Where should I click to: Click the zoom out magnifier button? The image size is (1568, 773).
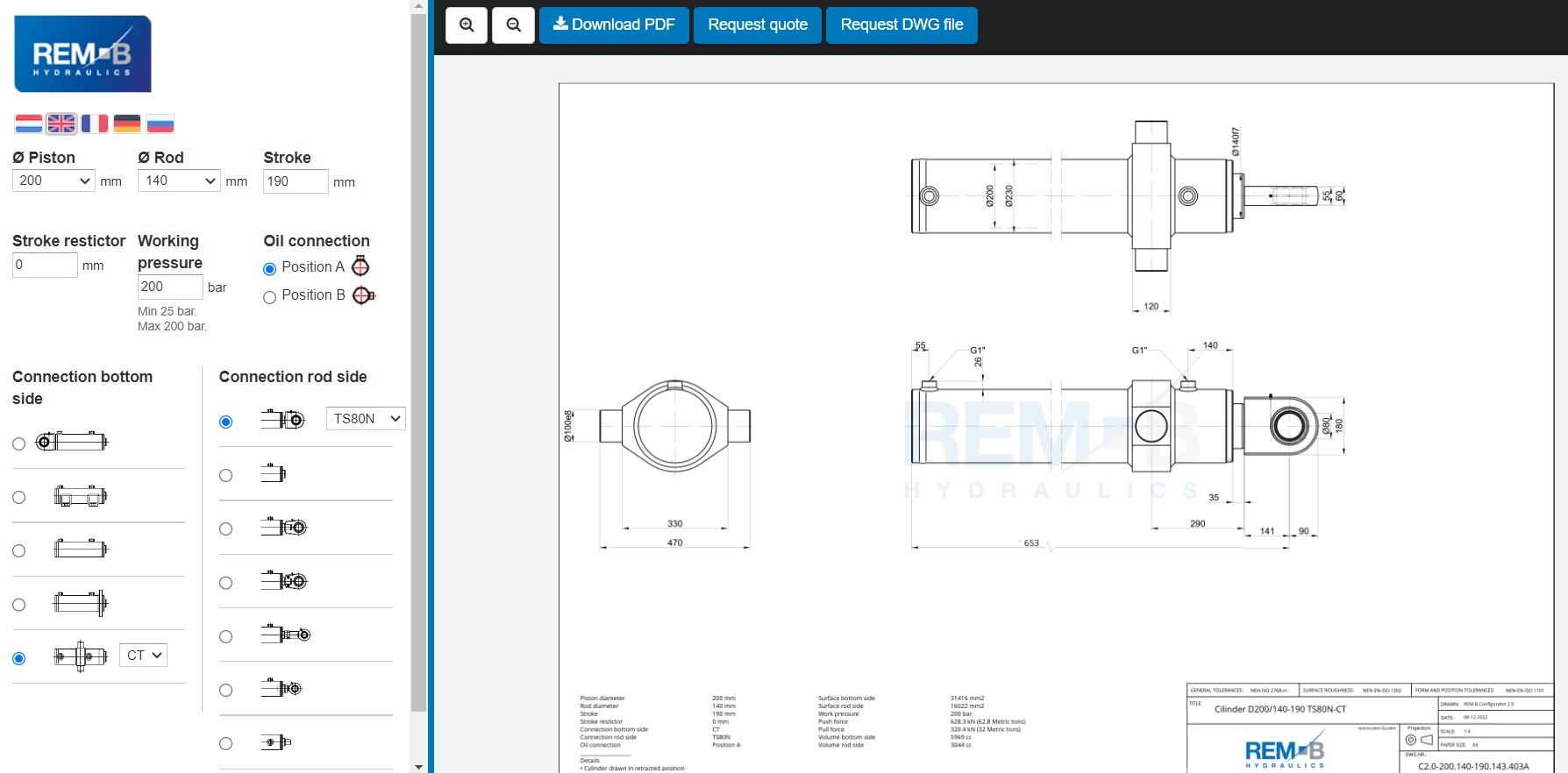(514, 25)
